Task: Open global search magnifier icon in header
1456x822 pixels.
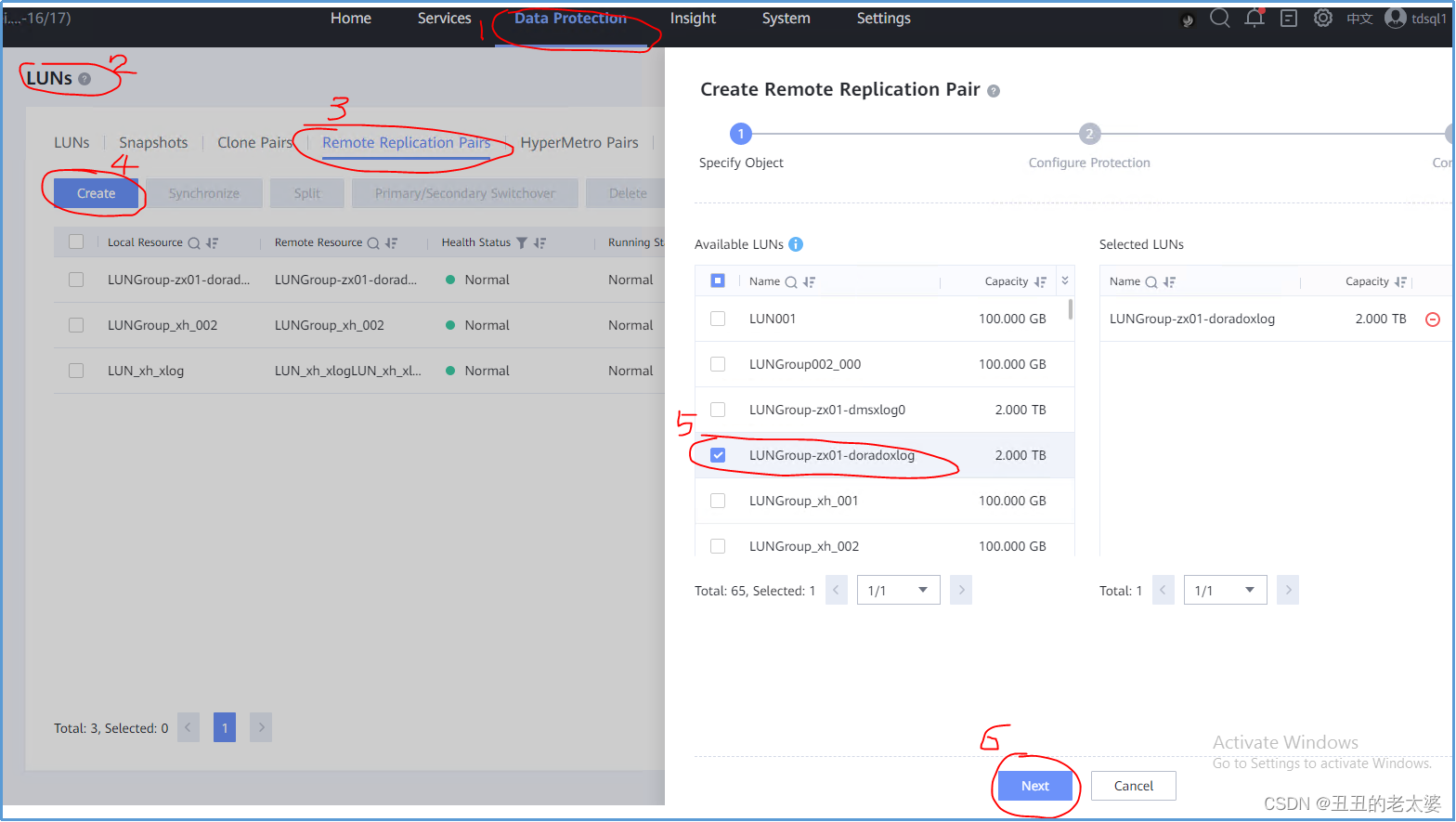Action: coord(1219,19)
